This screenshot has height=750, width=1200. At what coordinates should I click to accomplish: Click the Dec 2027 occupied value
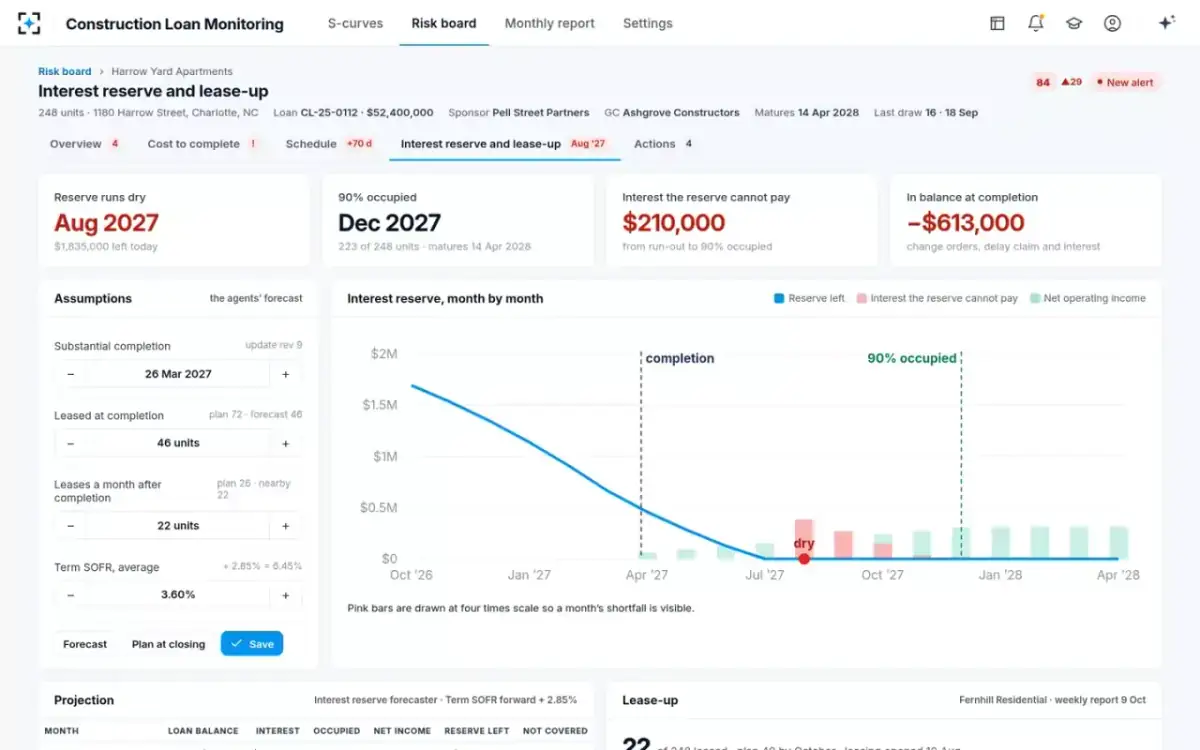(389, 223)
